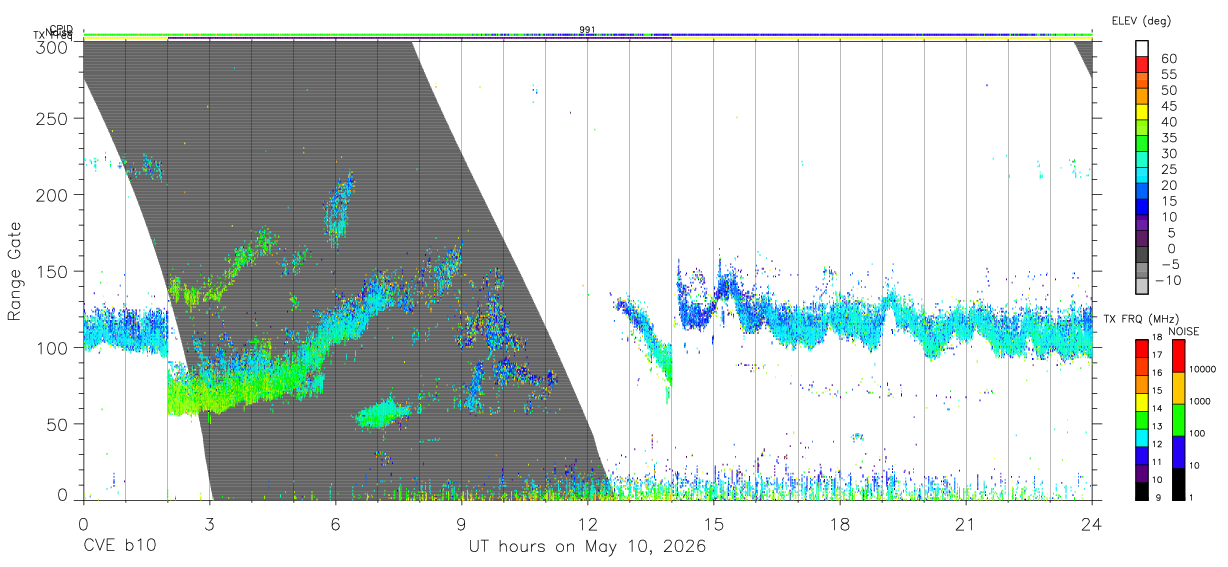This screenshot has width=1228, height=567.
Task: Click the 'NOISE' legend title
Action: click(x=1183, y=331)
